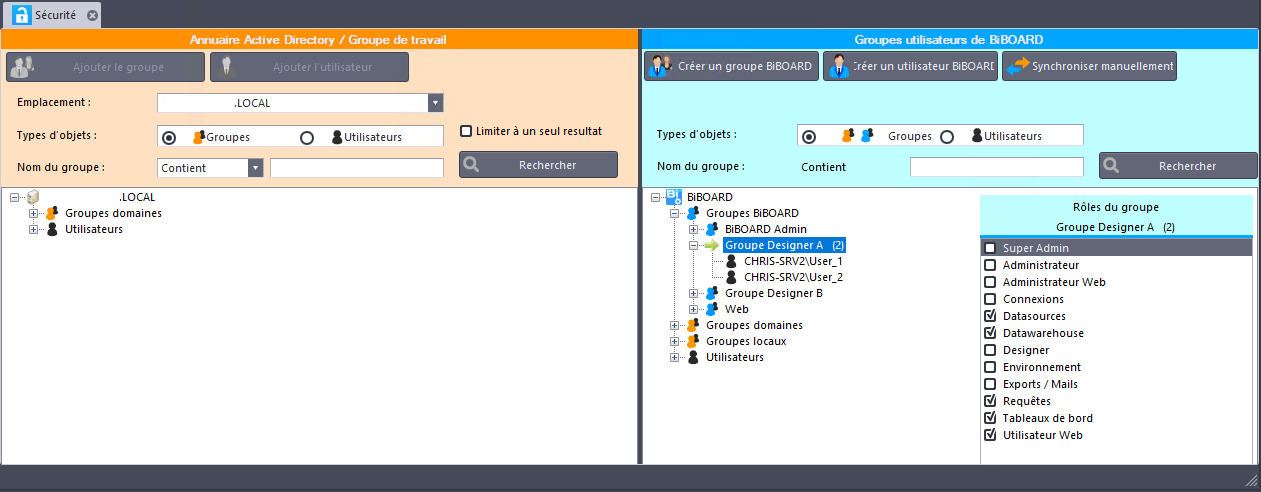Expand Groupes domaines in BiBOARD tree
1261x492 pixels.
tap(675, 326)
